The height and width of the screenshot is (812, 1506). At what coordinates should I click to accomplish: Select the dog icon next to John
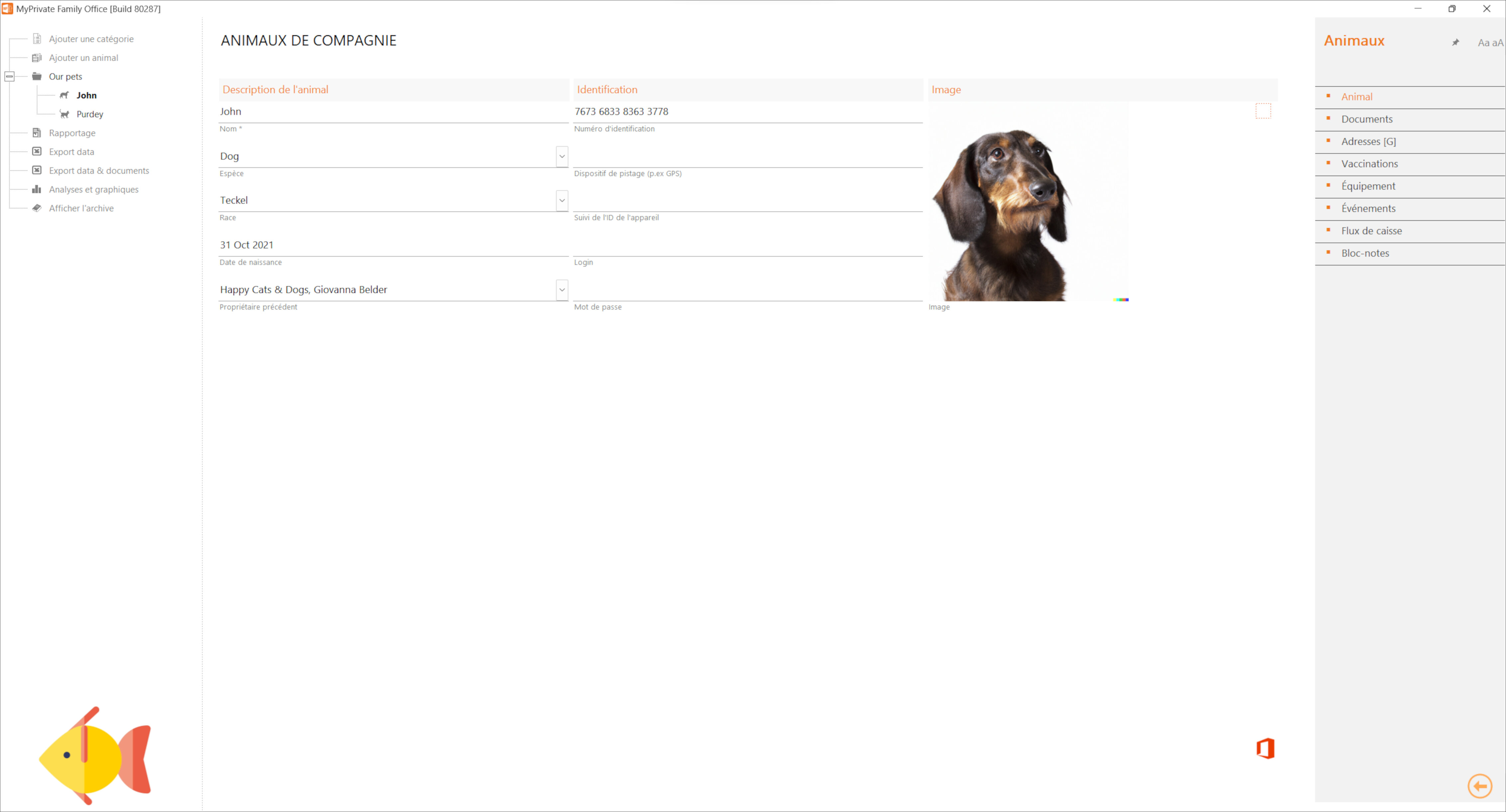point(64,95)
